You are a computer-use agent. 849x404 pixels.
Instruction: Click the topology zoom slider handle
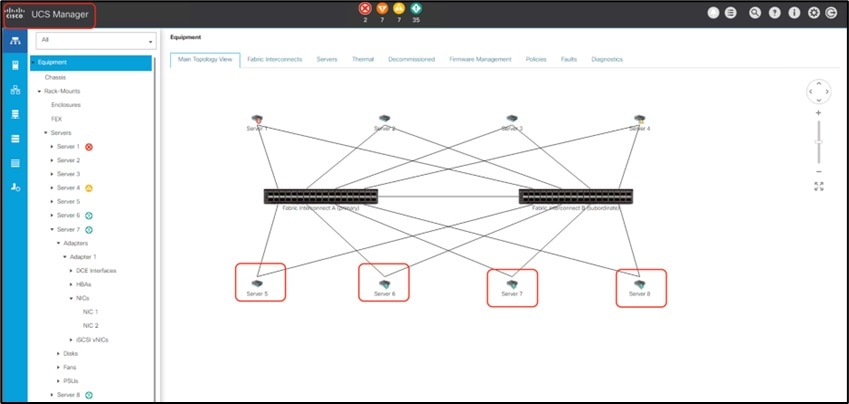[819, 142]
